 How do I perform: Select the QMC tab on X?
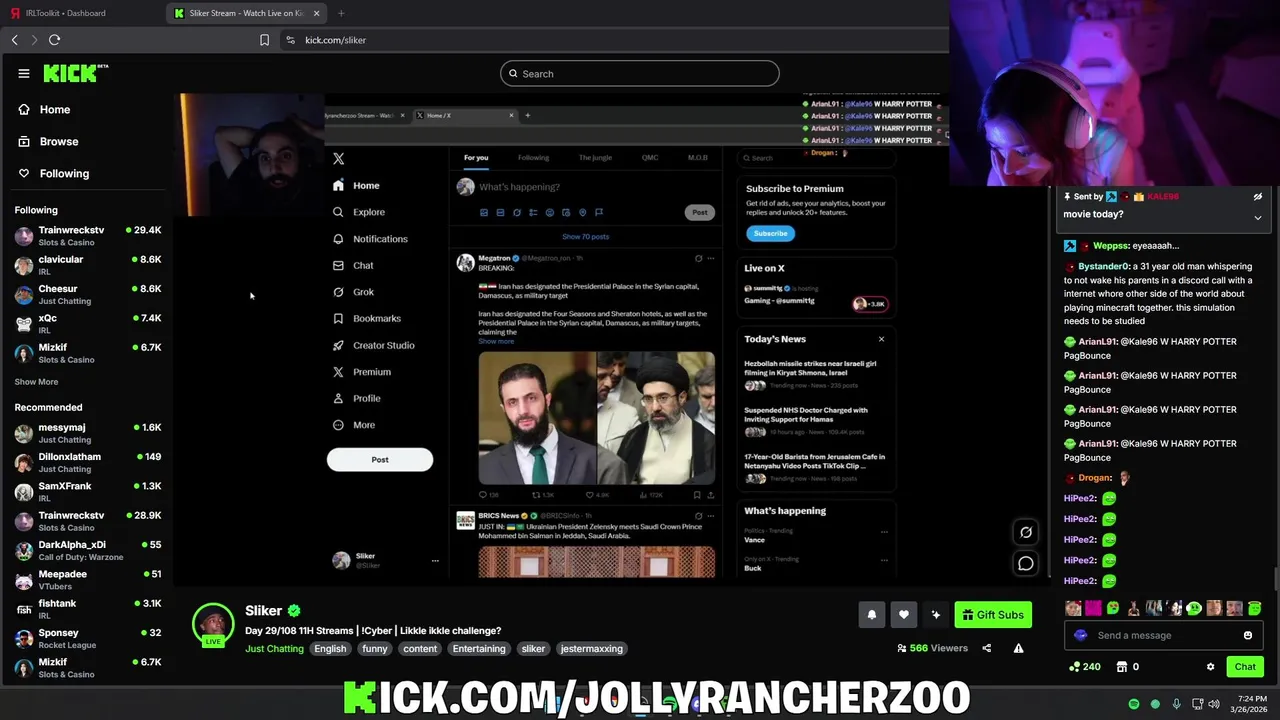tap(650, 157)
